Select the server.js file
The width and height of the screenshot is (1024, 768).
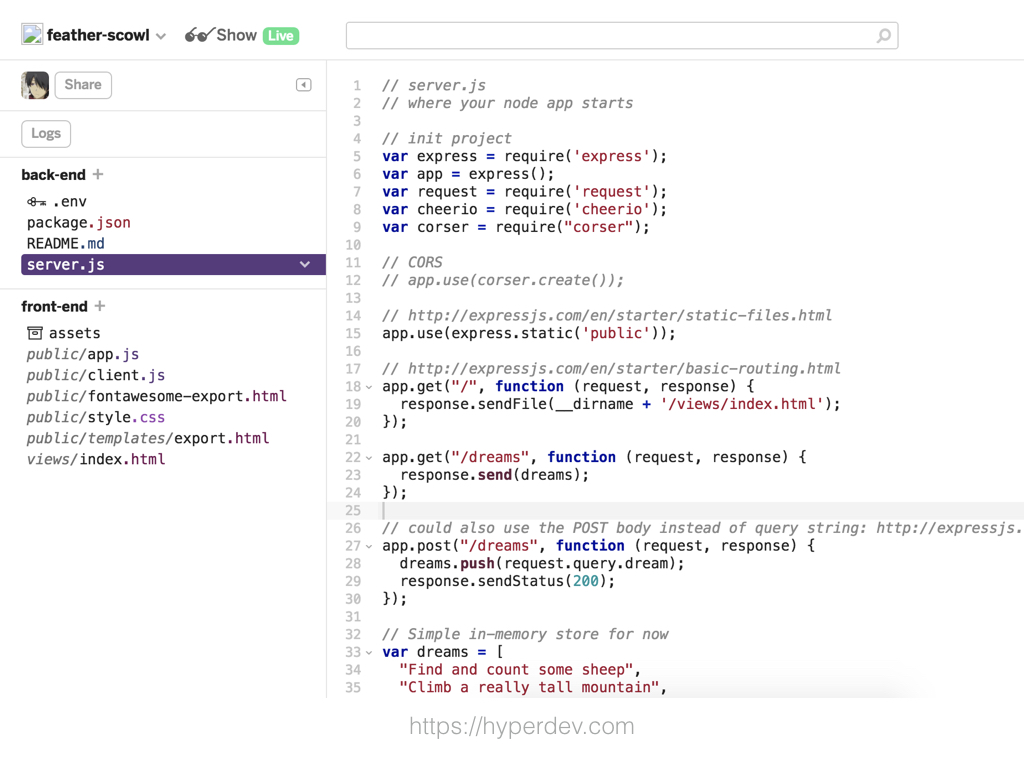click(x=173, y=264)
